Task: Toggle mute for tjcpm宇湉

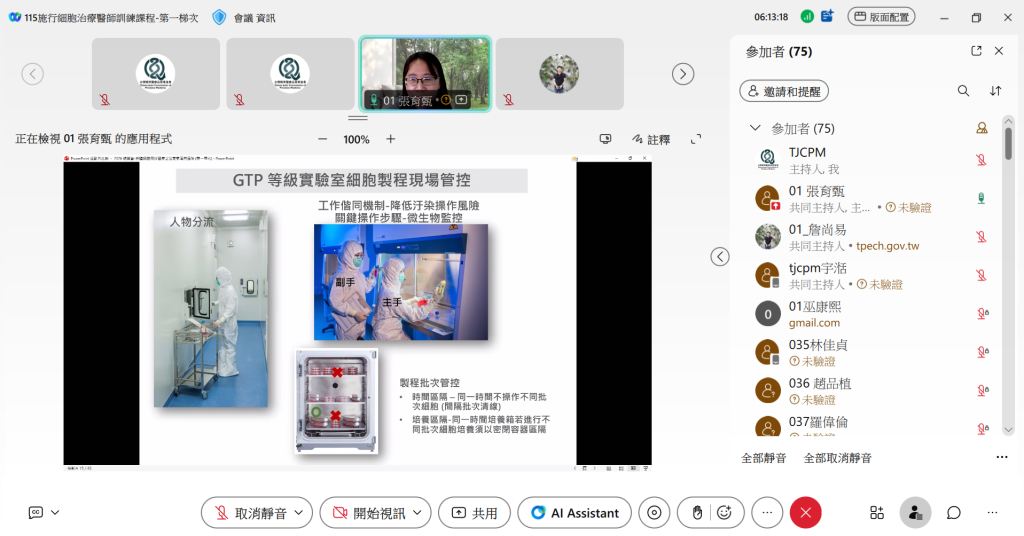Action: pyautogui.click(x=981, y=276)
